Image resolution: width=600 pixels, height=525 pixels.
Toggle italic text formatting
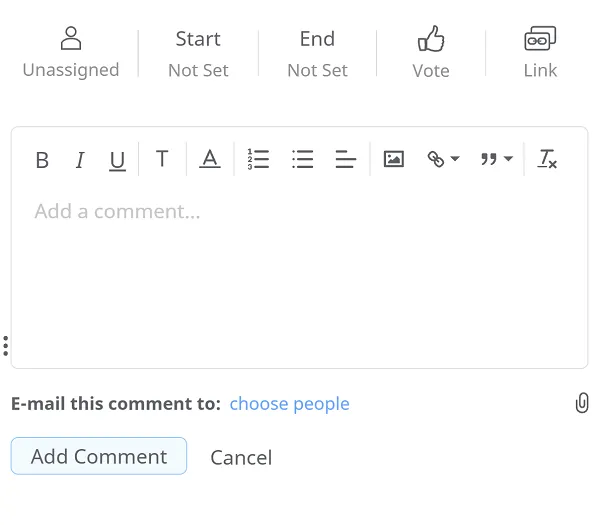80,160
